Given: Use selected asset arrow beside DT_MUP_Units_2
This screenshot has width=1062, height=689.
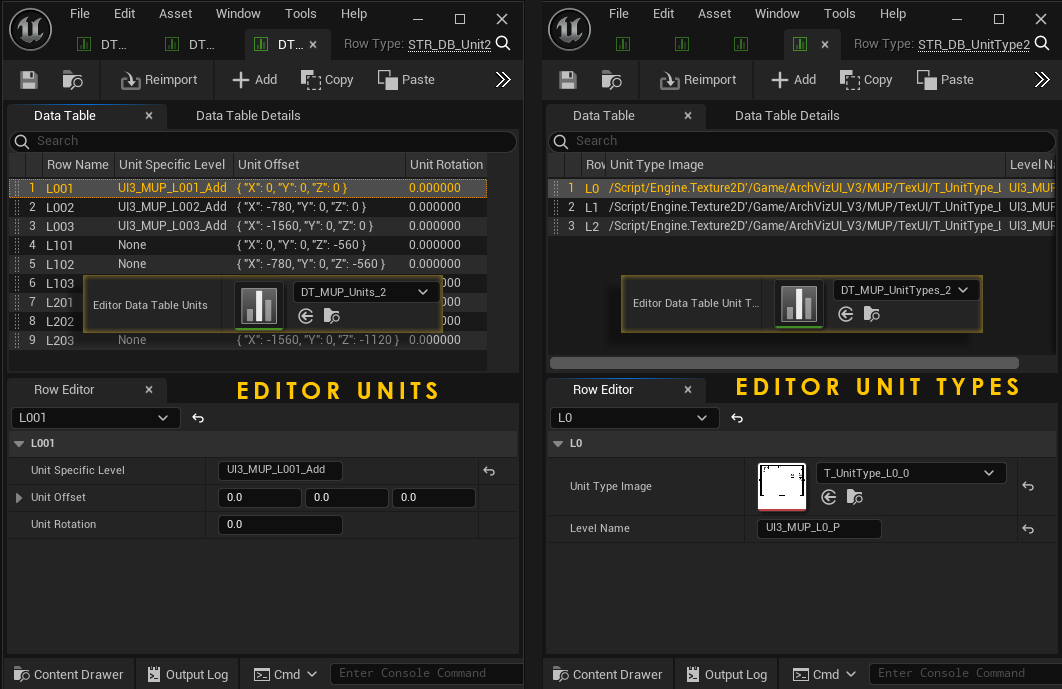Looking at the screenshot, I should [305, 316].
